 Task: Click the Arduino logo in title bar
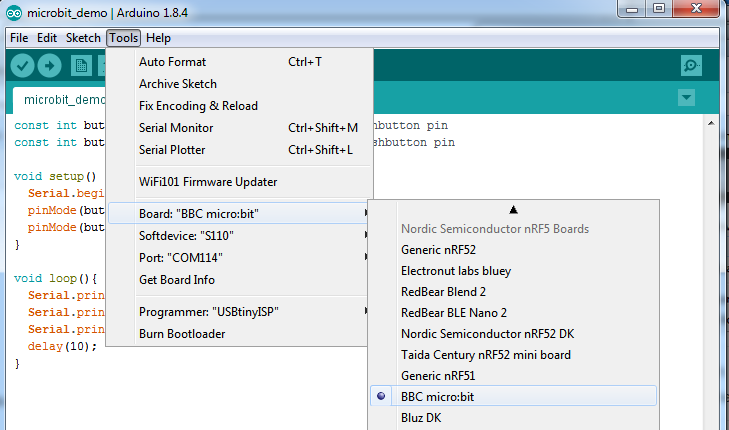pyautogui.click(x=13, y=13)
